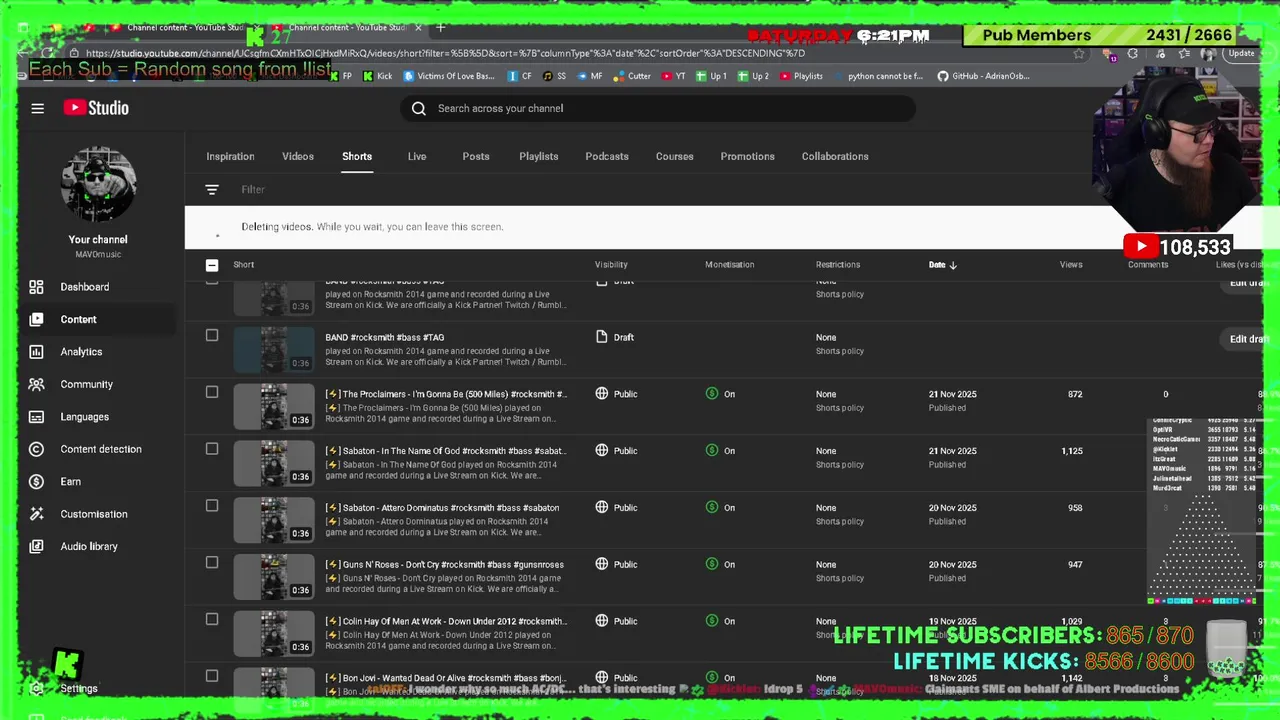This screenshot has height=720, width=1280.
Task: Open thumbnail of Colin Hay Down Under short
Action: click(274, 633)
